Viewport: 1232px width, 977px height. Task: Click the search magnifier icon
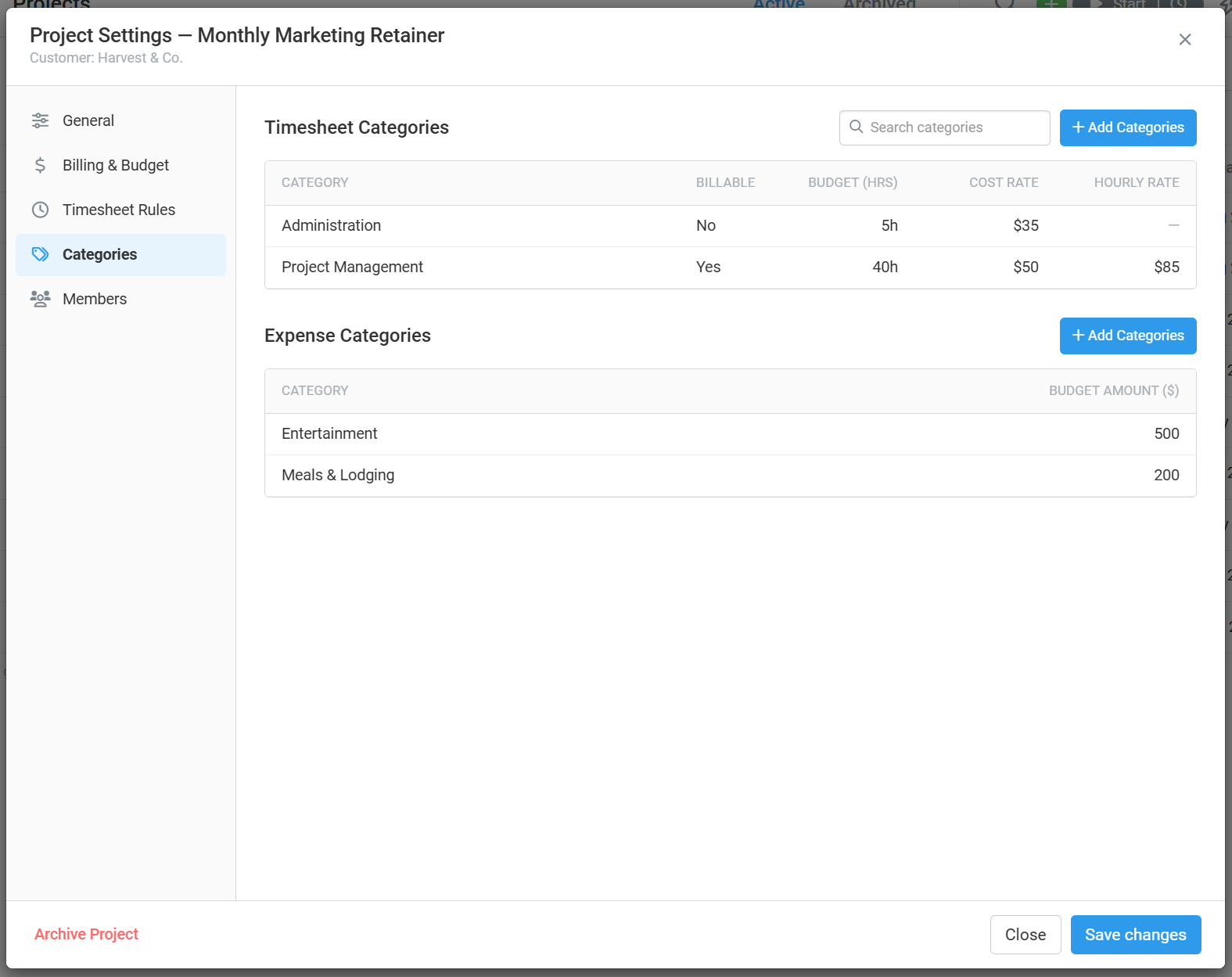(857, 127)
